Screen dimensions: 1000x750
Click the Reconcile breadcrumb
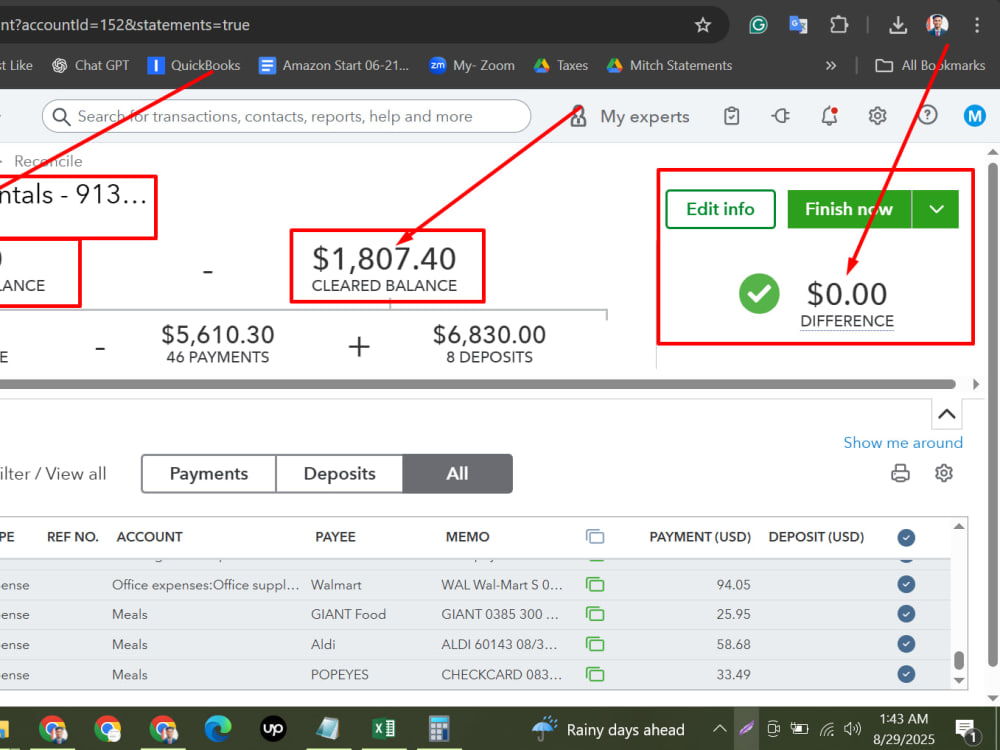pos(48,161)
